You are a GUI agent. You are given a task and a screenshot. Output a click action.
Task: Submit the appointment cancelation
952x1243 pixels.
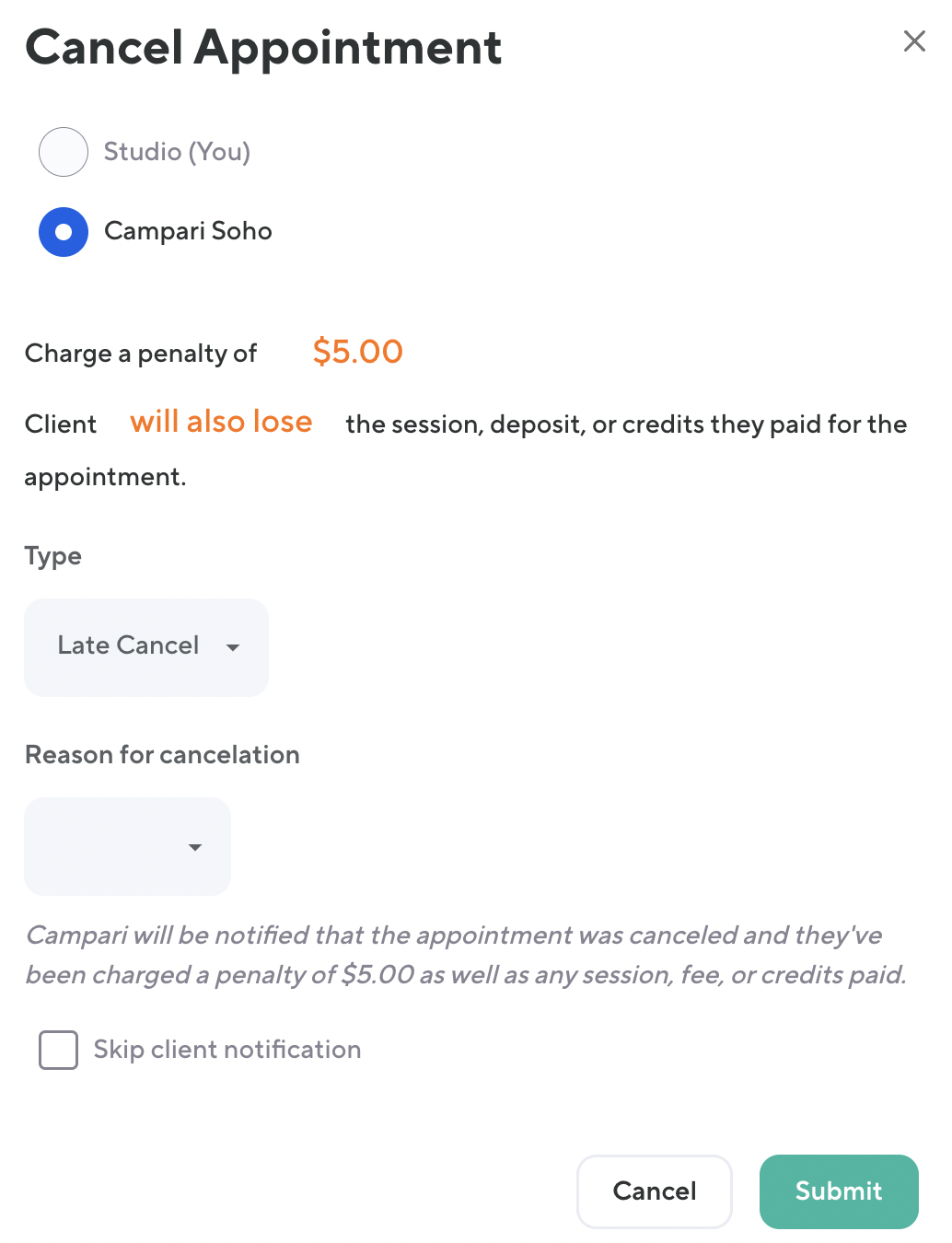[x=838, y=1191]
